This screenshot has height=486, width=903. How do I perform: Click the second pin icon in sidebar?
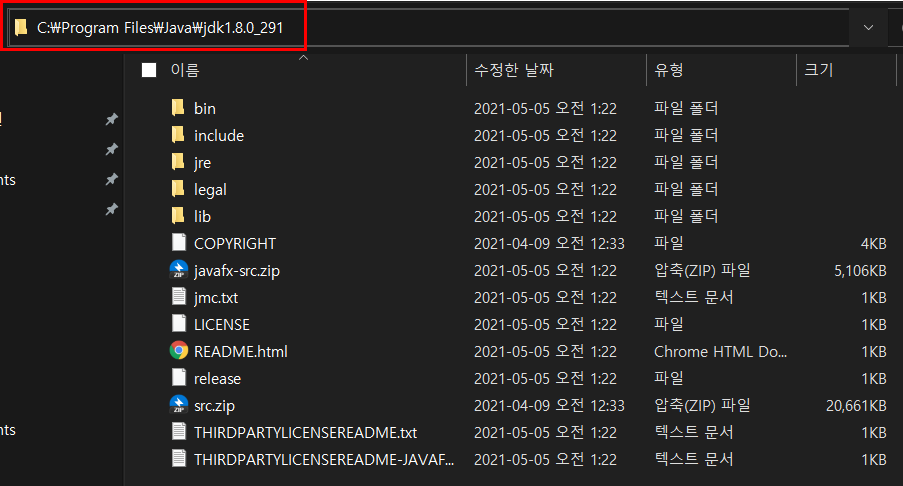pyautogui.click(x=112, y=149)
